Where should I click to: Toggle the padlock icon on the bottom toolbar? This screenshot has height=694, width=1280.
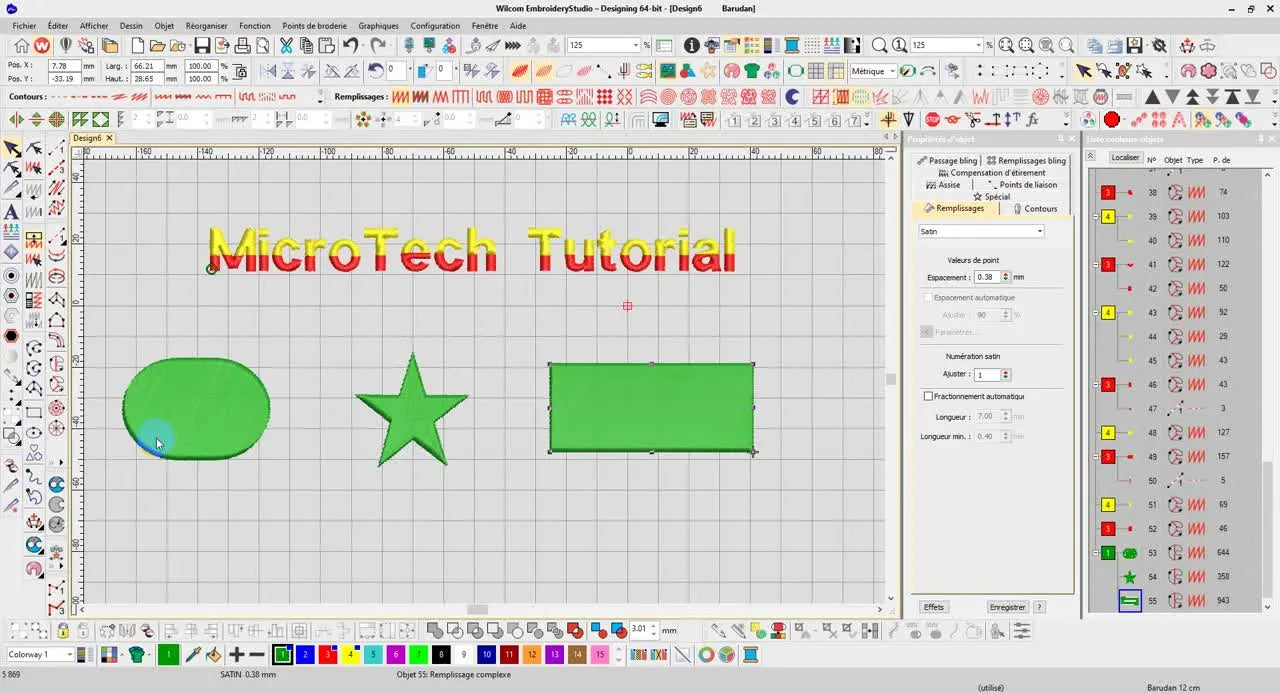click(65, 628)
